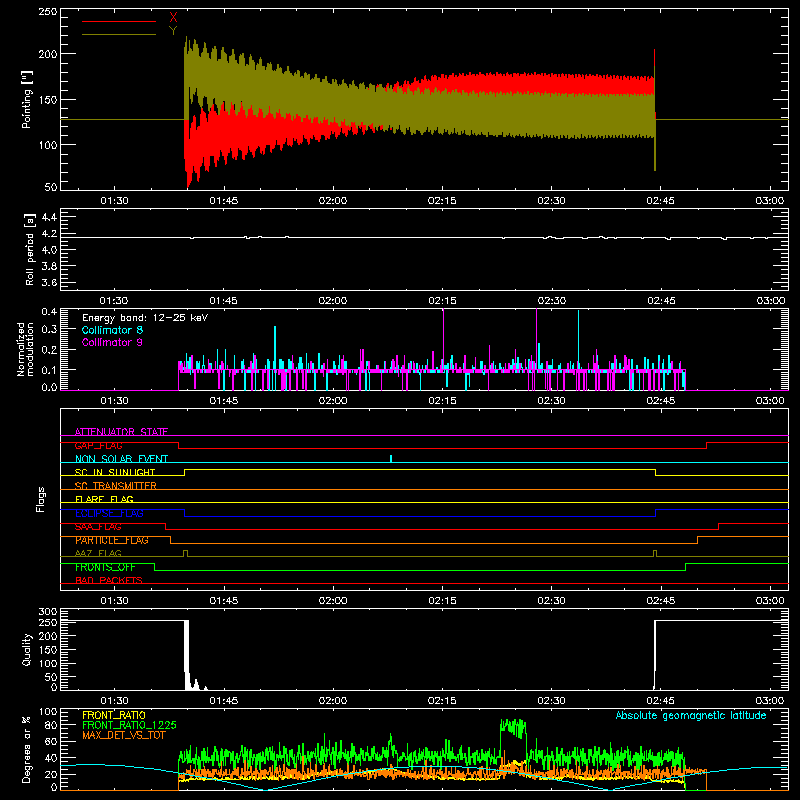Image resolution: width=800 pixels, height=800 pixels.
Task: Select the ATTENUATOR_STATE flag label
Action: point(121,432)
